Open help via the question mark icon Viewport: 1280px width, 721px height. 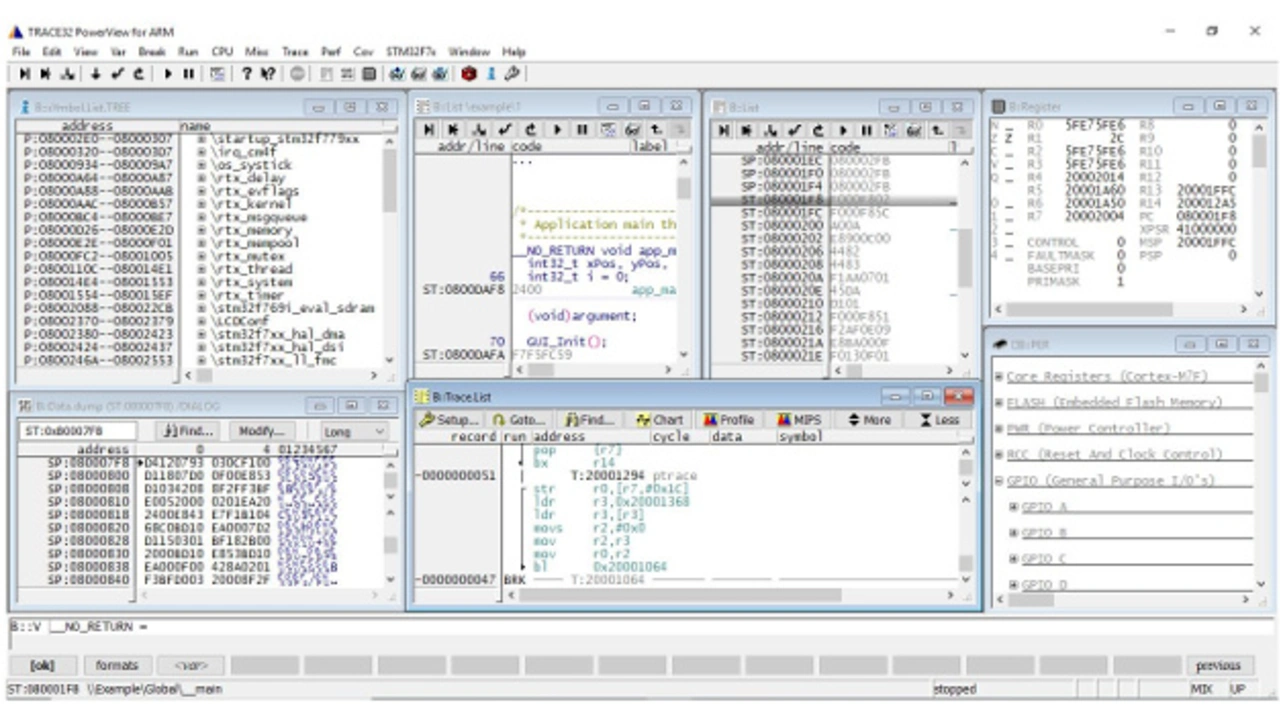click(x=246, y=74)
